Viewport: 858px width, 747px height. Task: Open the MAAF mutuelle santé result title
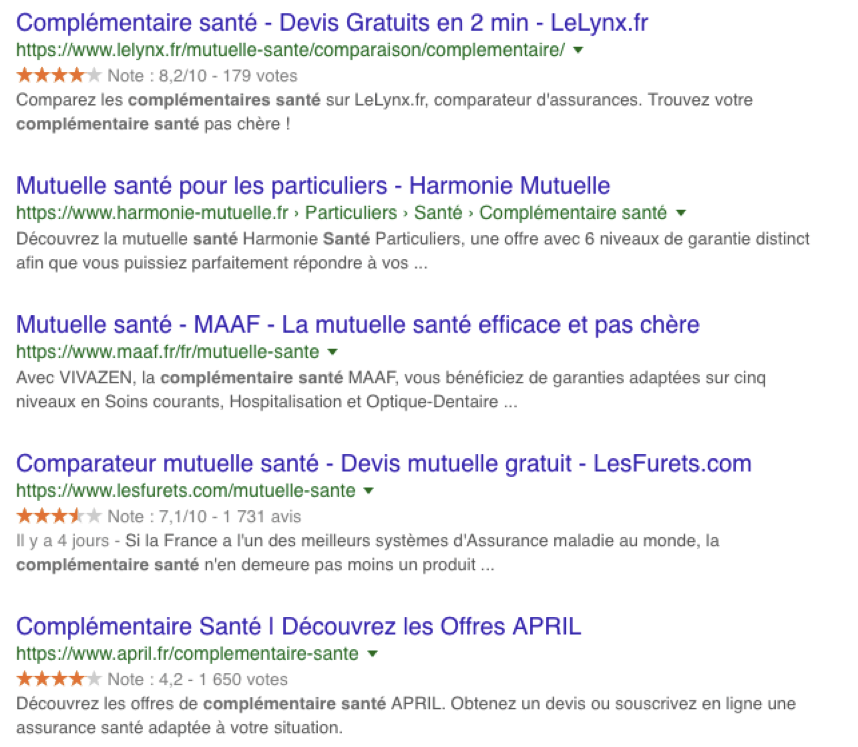[357, 325]
